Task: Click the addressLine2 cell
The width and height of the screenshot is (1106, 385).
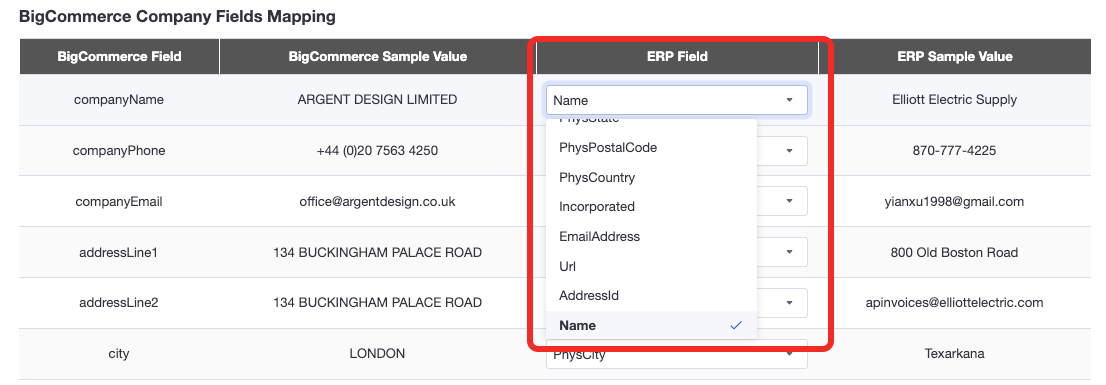Action: pyautogui.click(x=119, y=303)
